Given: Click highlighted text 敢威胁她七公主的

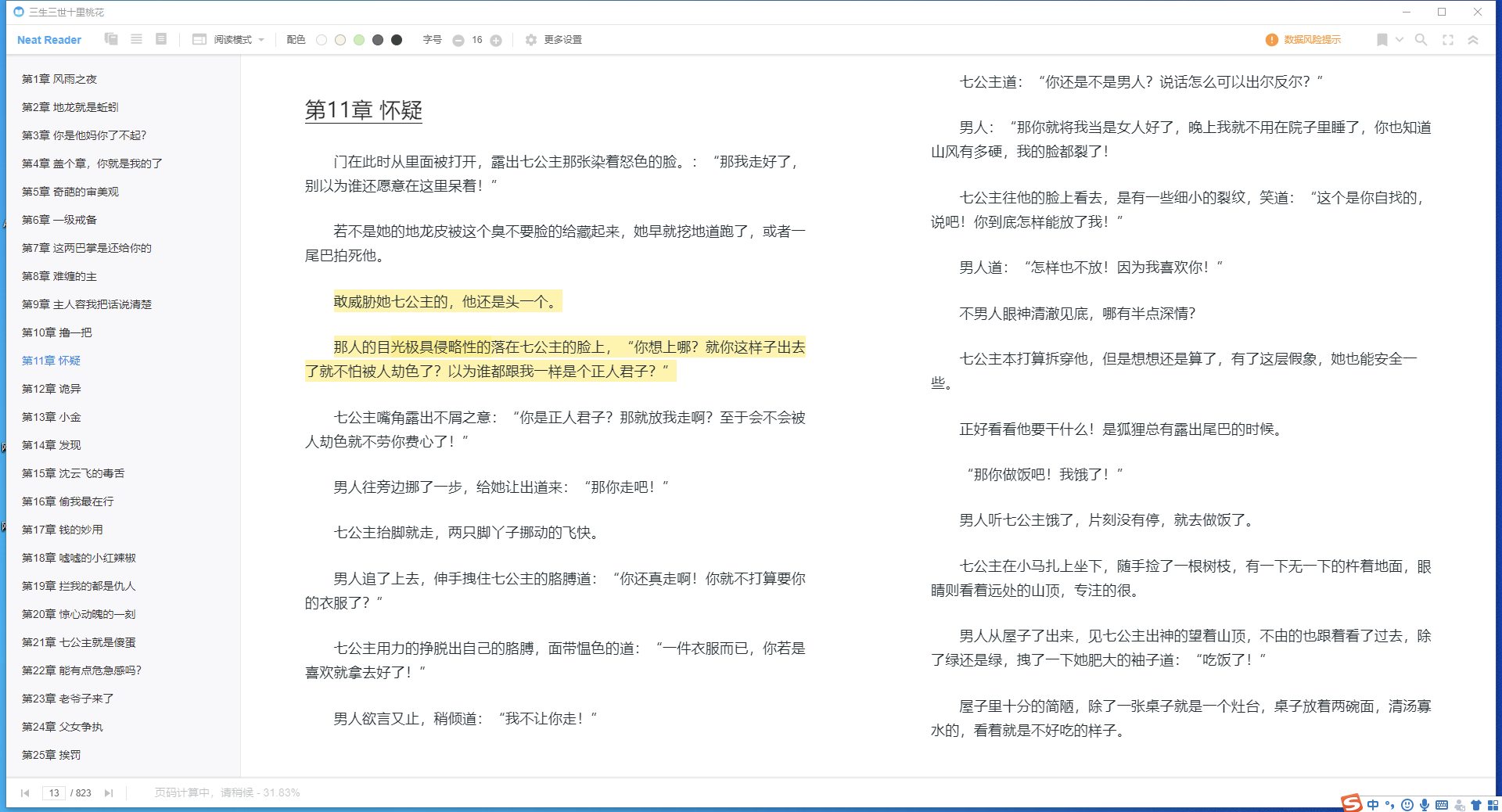Looking at the screenshot, I should 391,302.
